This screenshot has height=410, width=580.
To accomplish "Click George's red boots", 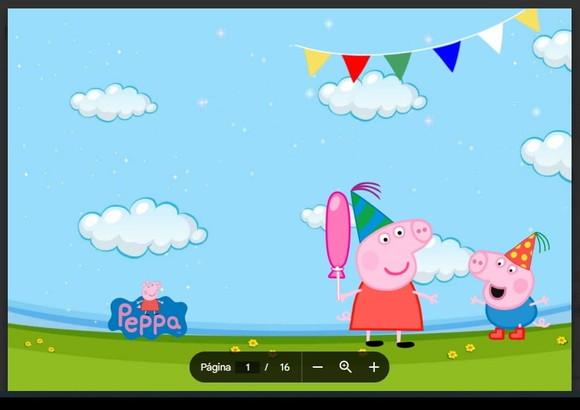I will coord(506,333).
